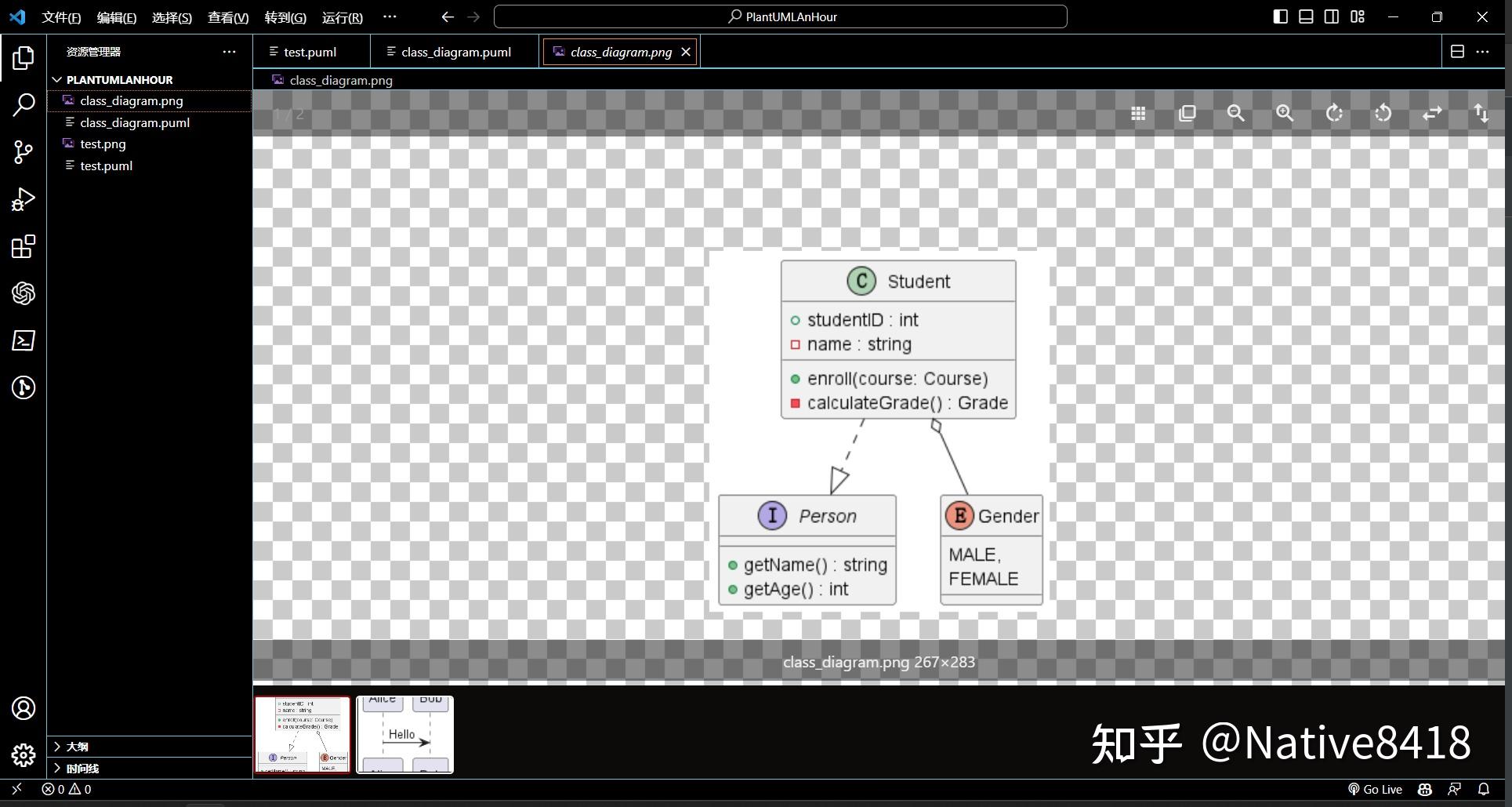
Task: Open the 查看(V) menu
Action: (228, 17)
